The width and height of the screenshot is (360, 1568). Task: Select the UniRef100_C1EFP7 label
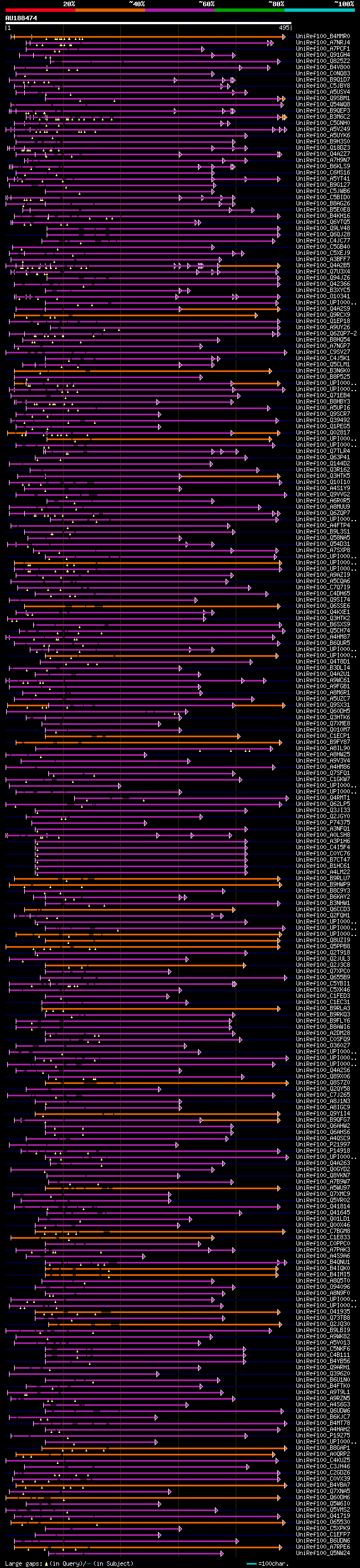[x=323, y=1534]
